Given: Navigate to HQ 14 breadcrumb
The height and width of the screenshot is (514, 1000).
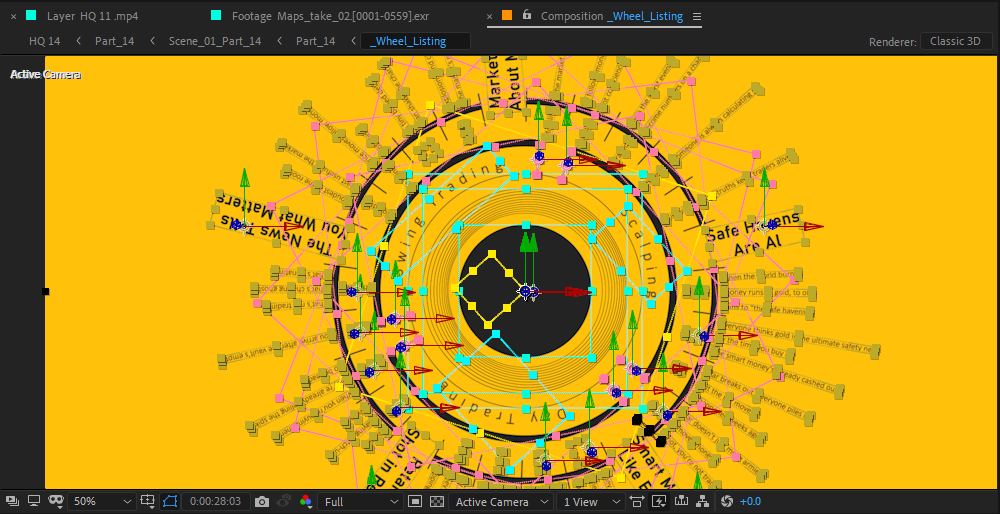Looking at the screenshot, I should (x=45, y=41).
